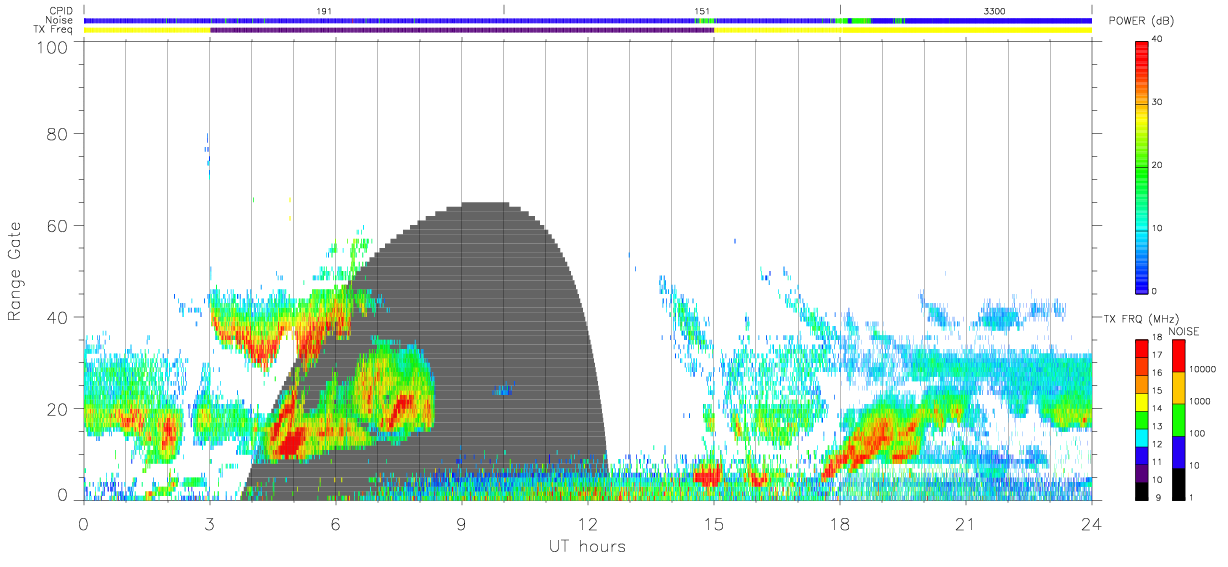Click the yellow segment of TX FRQ scale
Screen dimensions: 1228x567
tap(1141, 401)
